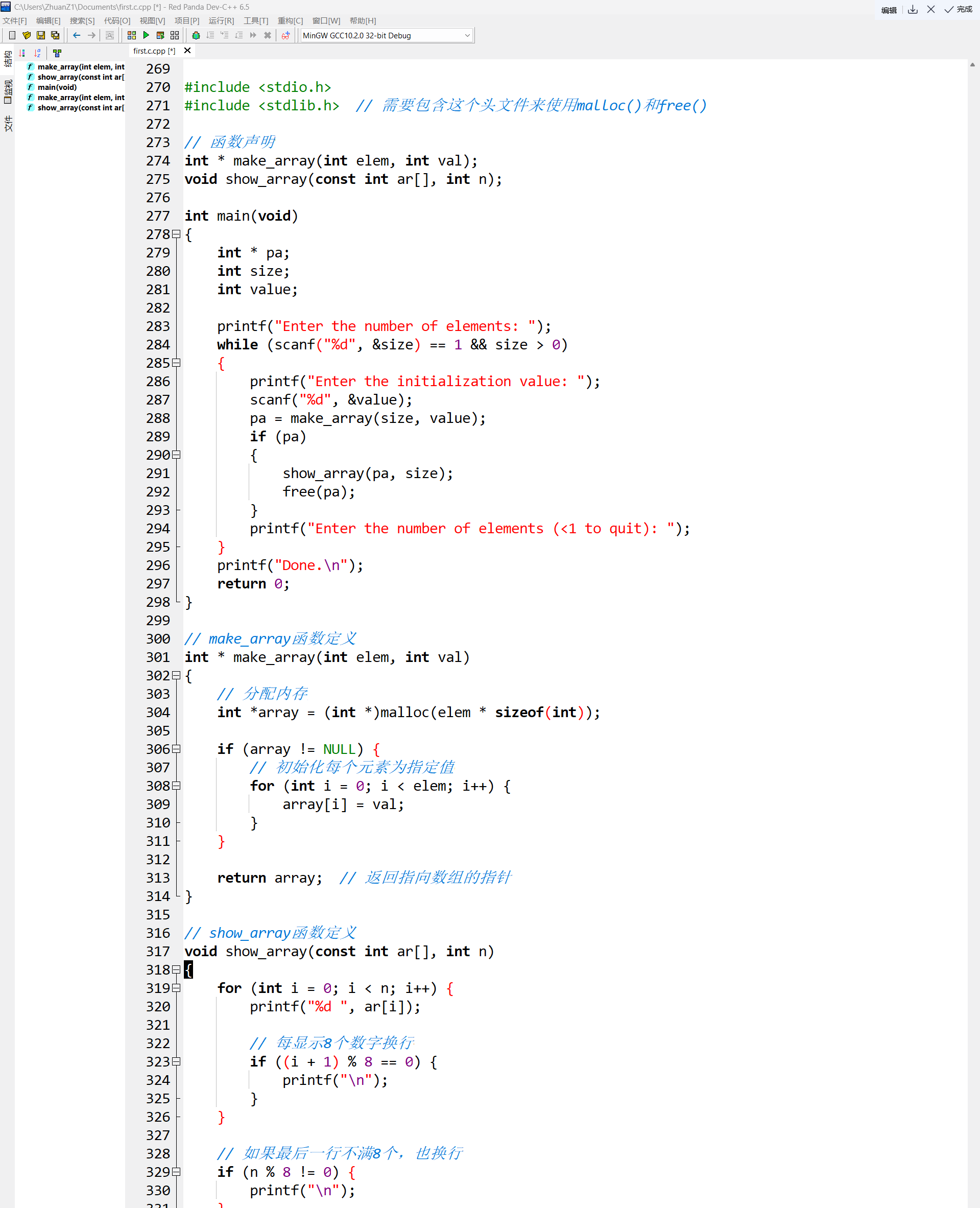Sort structure list alphabetically
The height and width of the screenshot is (1208, 980).
pyautogui.click(x=37, y=53)
